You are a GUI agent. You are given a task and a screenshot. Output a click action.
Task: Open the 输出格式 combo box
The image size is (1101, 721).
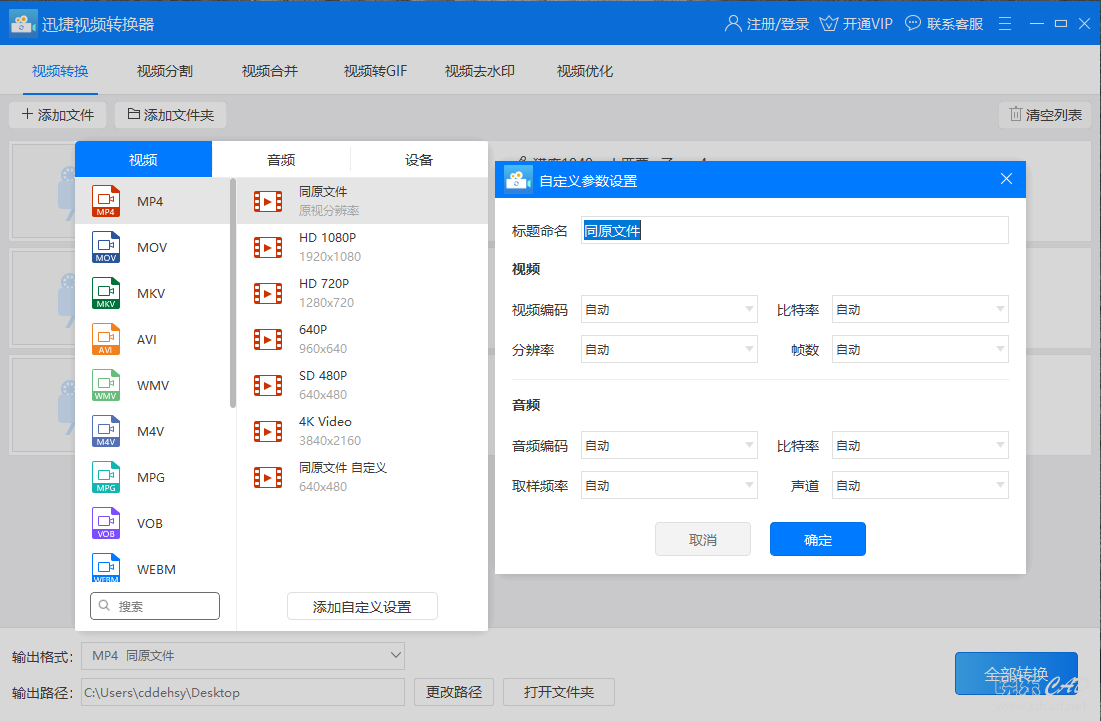click(243, 656)
